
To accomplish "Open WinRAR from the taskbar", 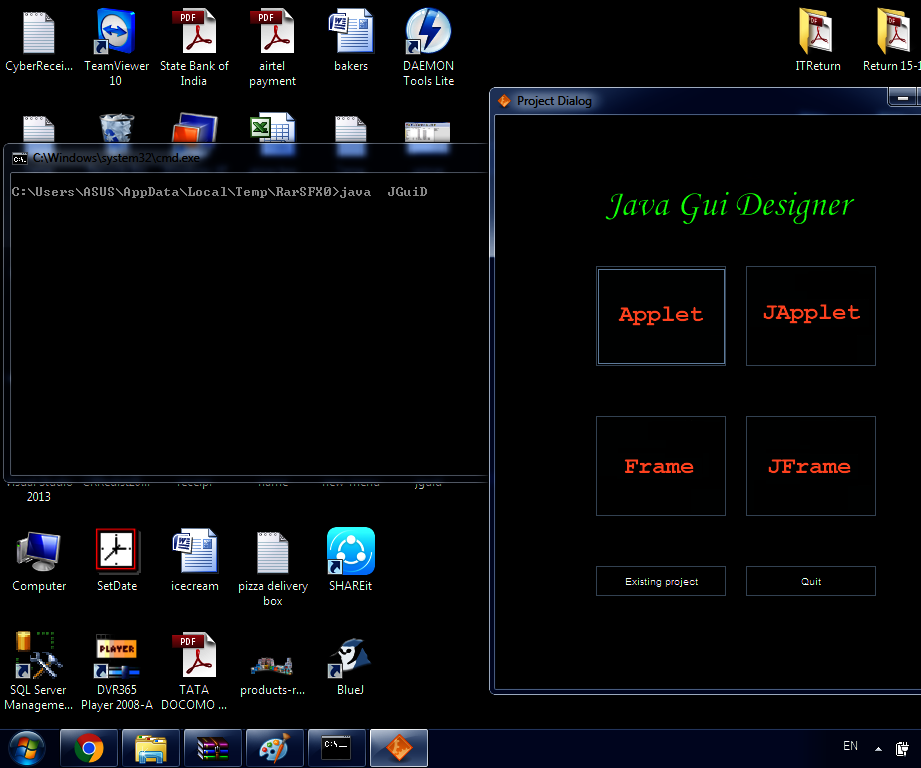I will (213, 749).
